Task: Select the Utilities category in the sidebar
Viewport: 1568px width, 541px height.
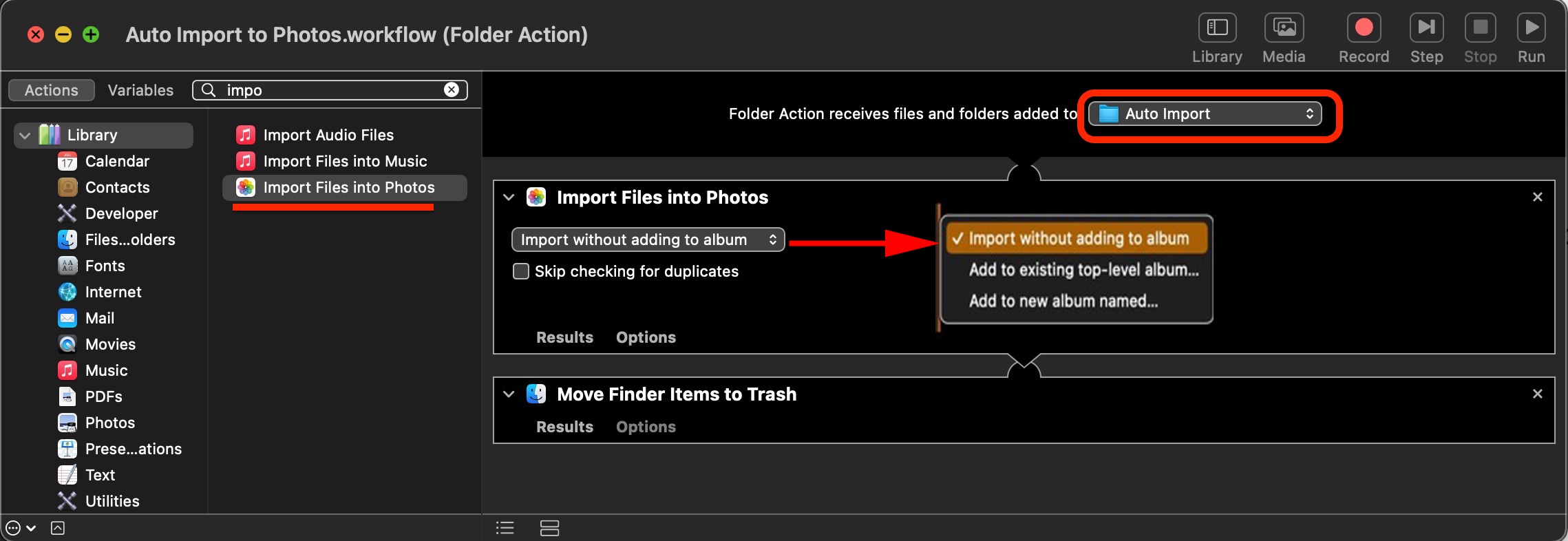Action: [x=112, y=501]
